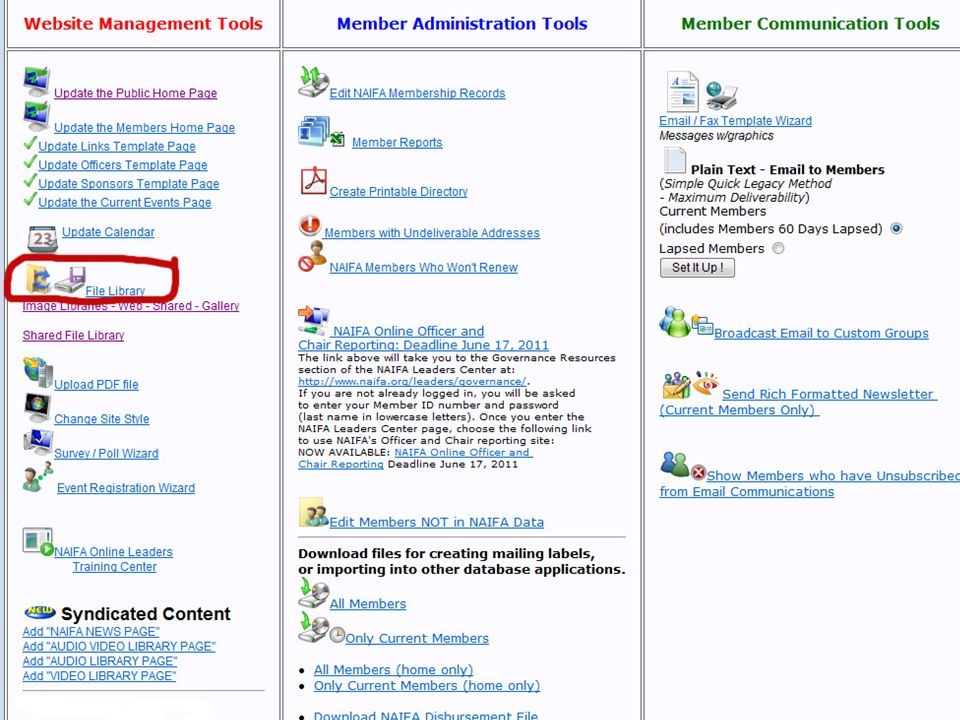Open the Email / Fax Template Wizard link
Screen dimensions: 960x720
(x=736, y=121)
